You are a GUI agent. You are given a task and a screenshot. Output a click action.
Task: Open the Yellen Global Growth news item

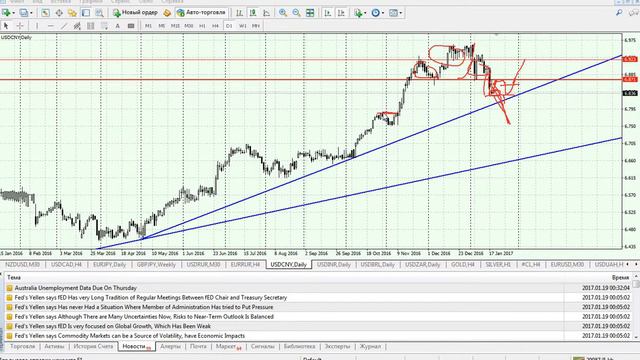(x=113, y=326)
